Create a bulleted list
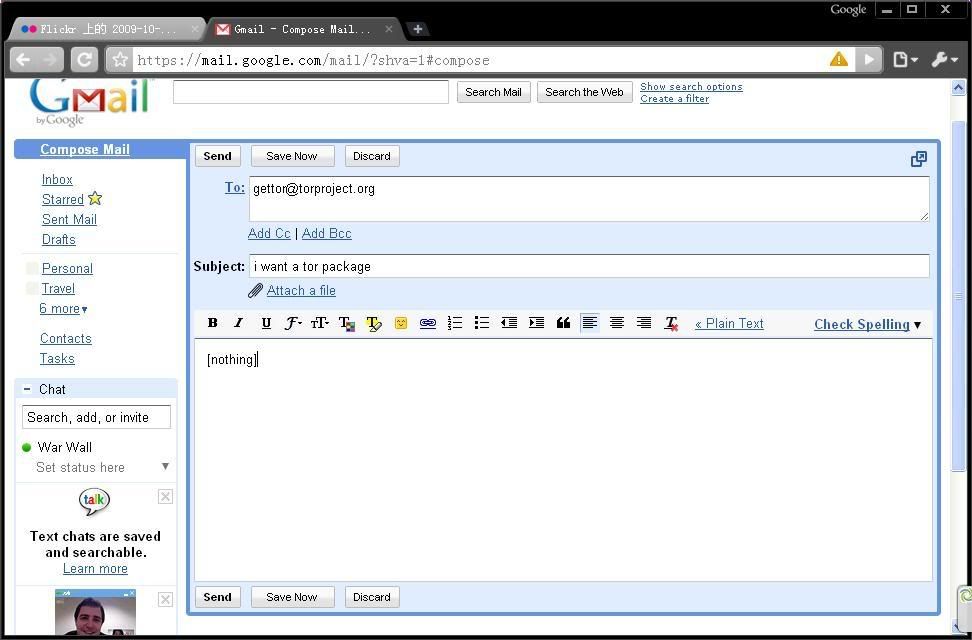 coord(482,322)
